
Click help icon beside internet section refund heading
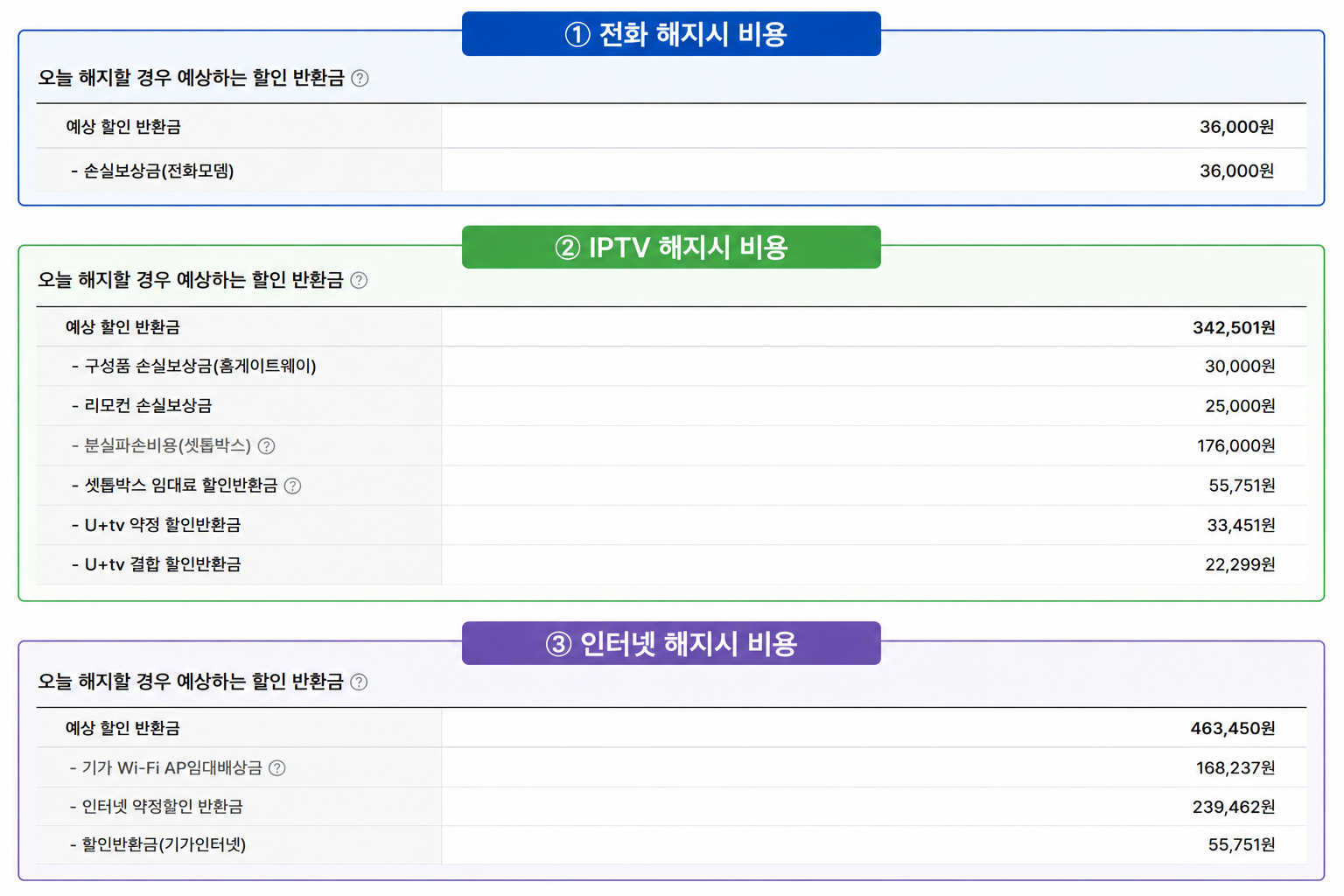click(x=359, y=682)
